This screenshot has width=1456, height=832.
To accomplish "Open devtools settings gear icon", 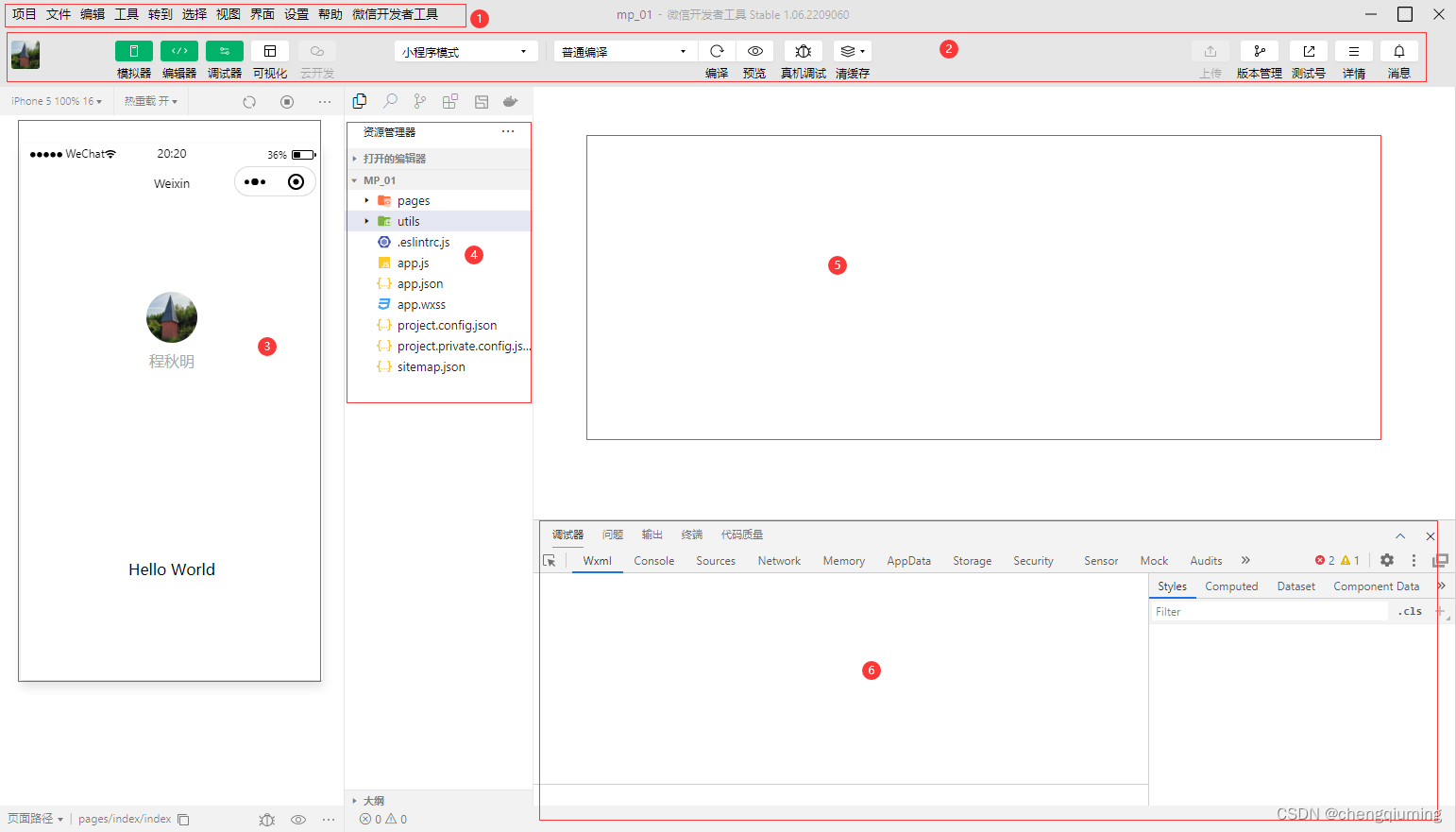I will pos(1387,560).
